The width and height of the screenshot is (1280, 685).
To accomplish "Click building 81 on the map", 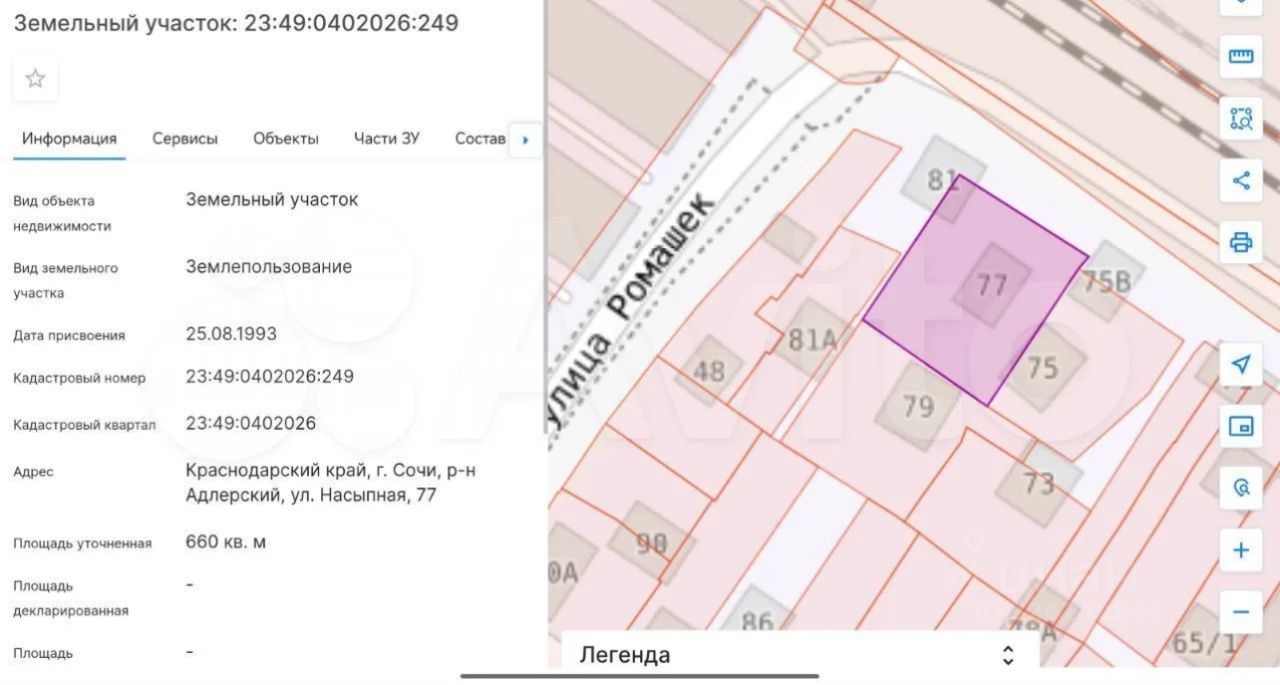I will point(943,179).
